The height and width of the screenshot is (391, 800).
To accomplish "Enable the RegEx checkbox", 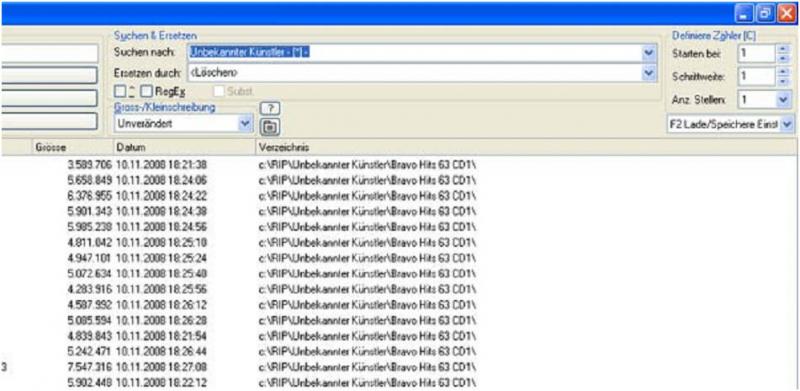I will point(146,91).
